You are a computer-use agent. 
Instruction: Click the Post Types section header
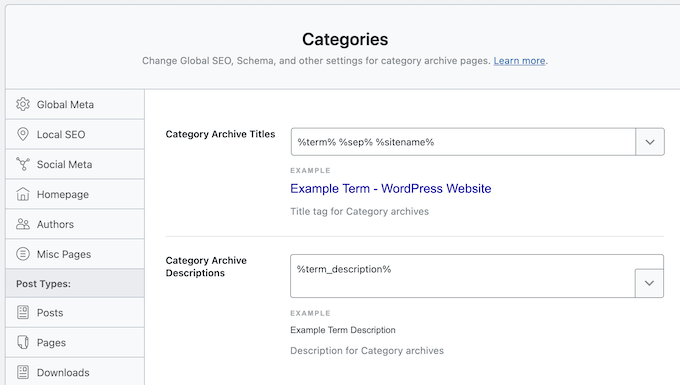click(75, 284)
